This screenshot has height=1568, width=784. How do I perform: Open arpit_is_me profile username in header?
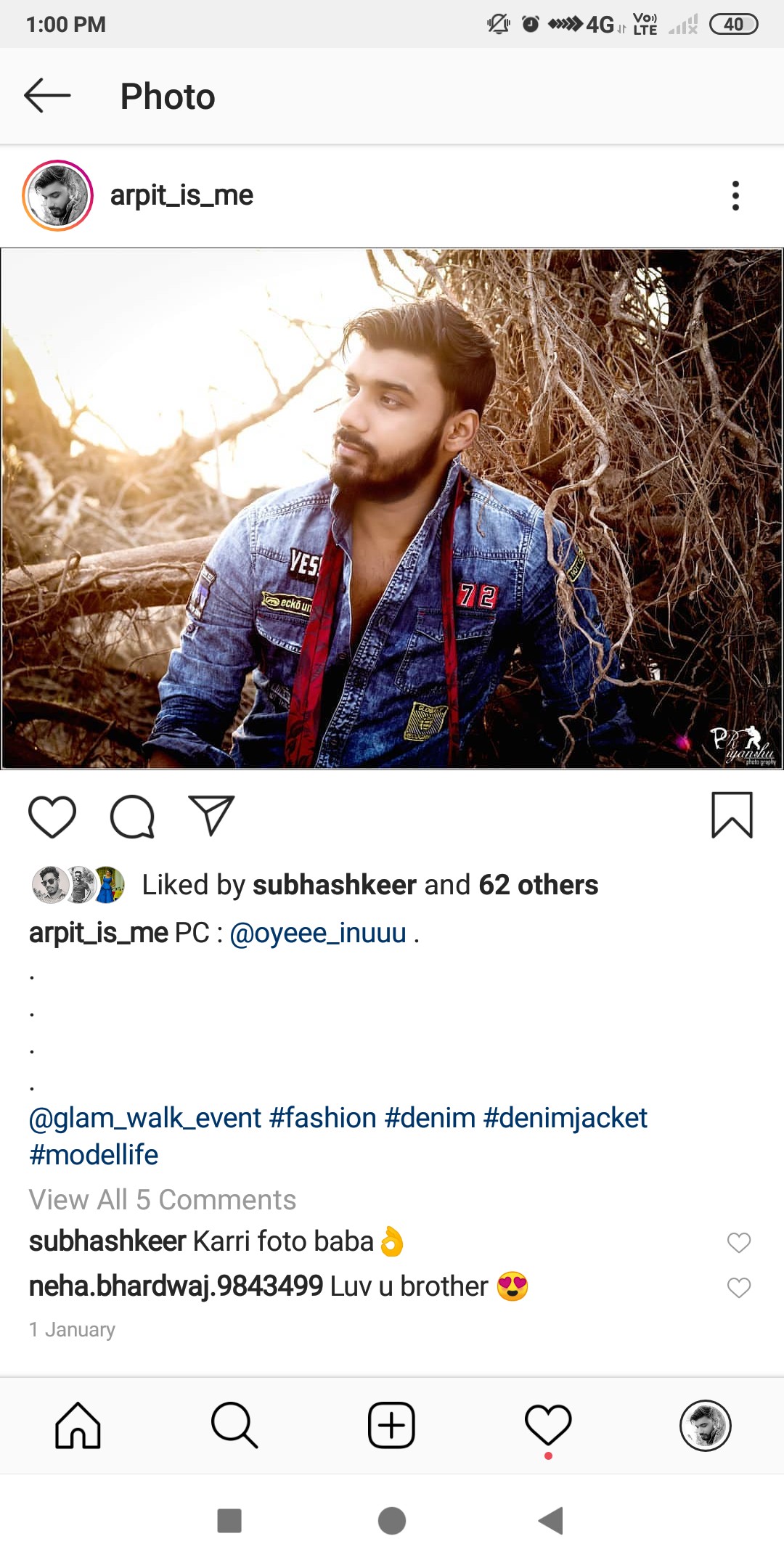(181, 195)
